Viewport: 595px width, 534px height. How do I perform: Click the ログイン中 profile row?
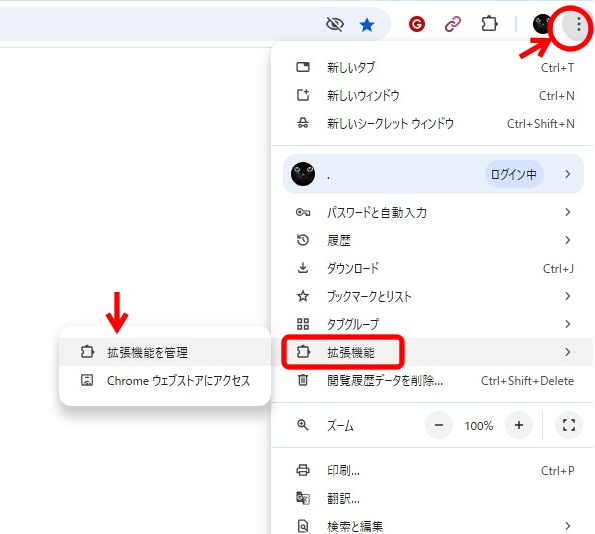(x=433, y=174)
